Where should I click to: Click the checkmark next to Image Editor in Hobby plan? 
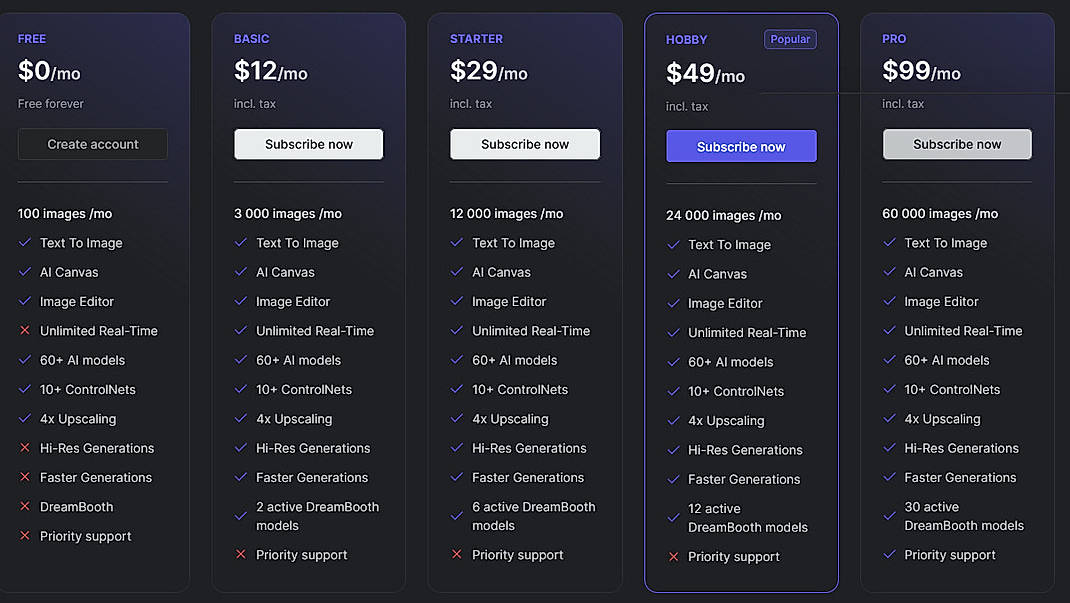tap(673, 303)
